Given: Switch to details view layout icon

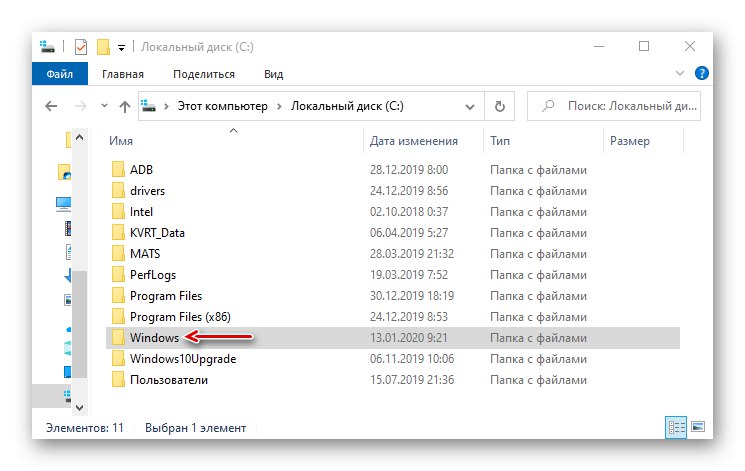Looking at the screenshot, I should point(677,426).
